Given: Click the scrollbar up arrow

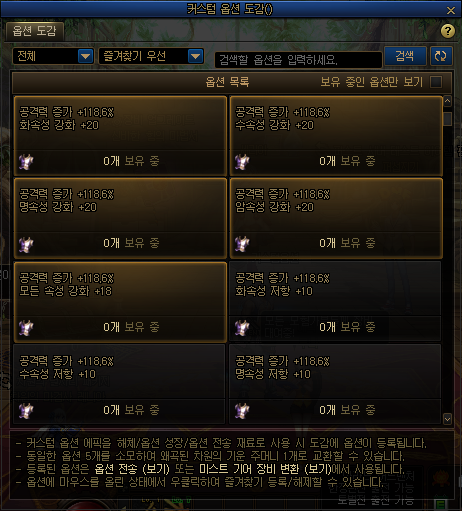Looking at the screenshot, I should pyautogui.click(x=447, y=101).
